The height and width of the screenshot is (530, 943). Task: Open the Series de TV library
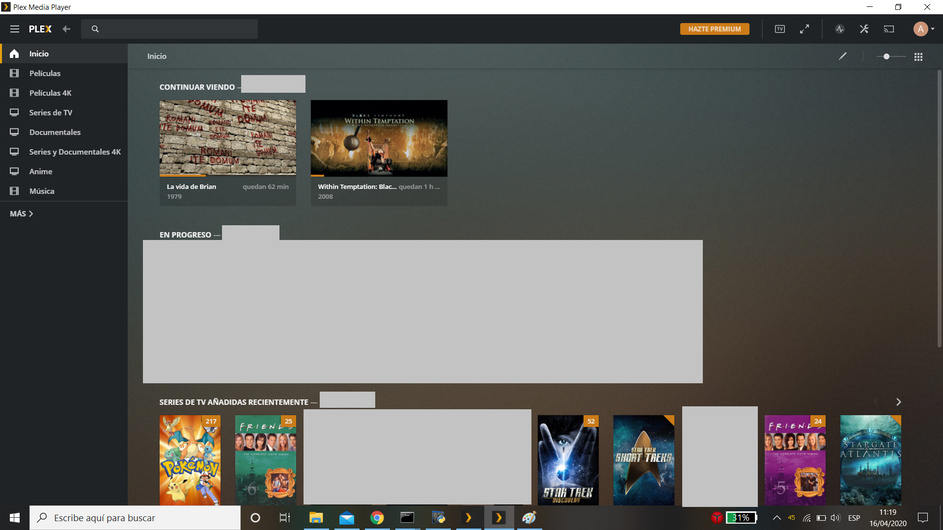tap(64, 112)
